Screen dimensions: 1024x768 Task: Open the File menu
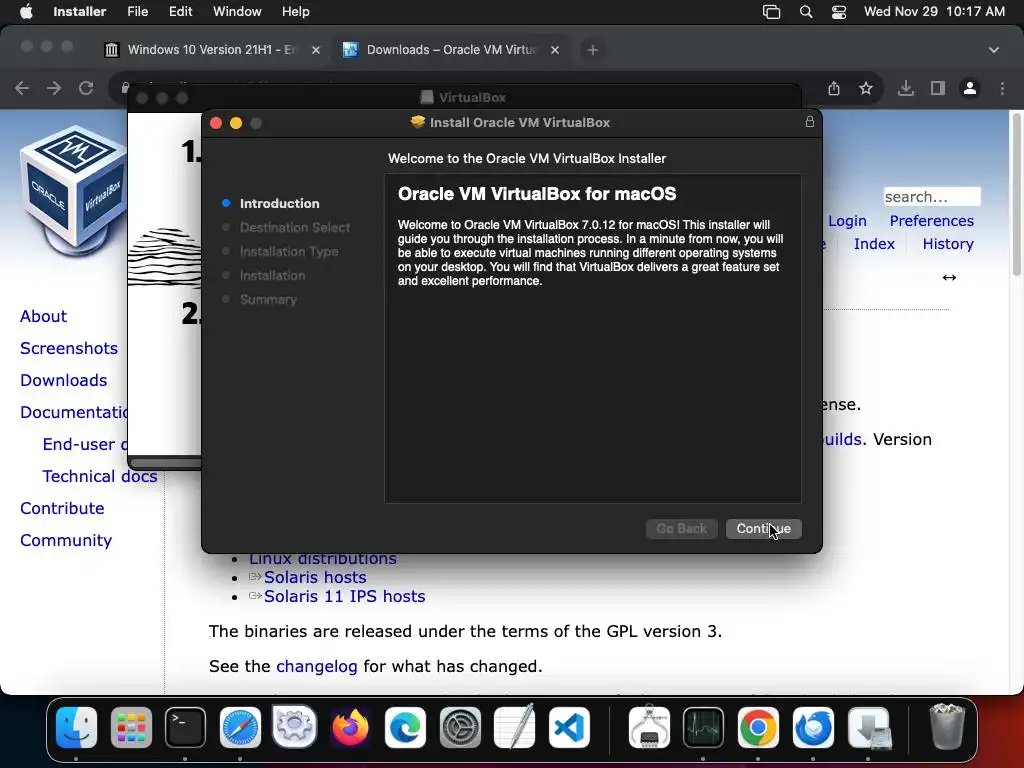click(137, 12)
